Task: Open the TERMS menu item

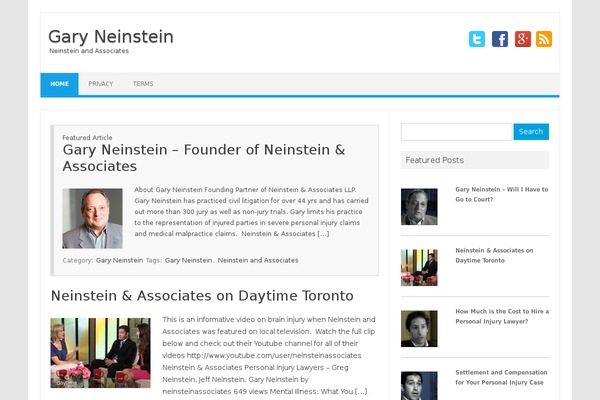Action: click(x=143, y=84)
